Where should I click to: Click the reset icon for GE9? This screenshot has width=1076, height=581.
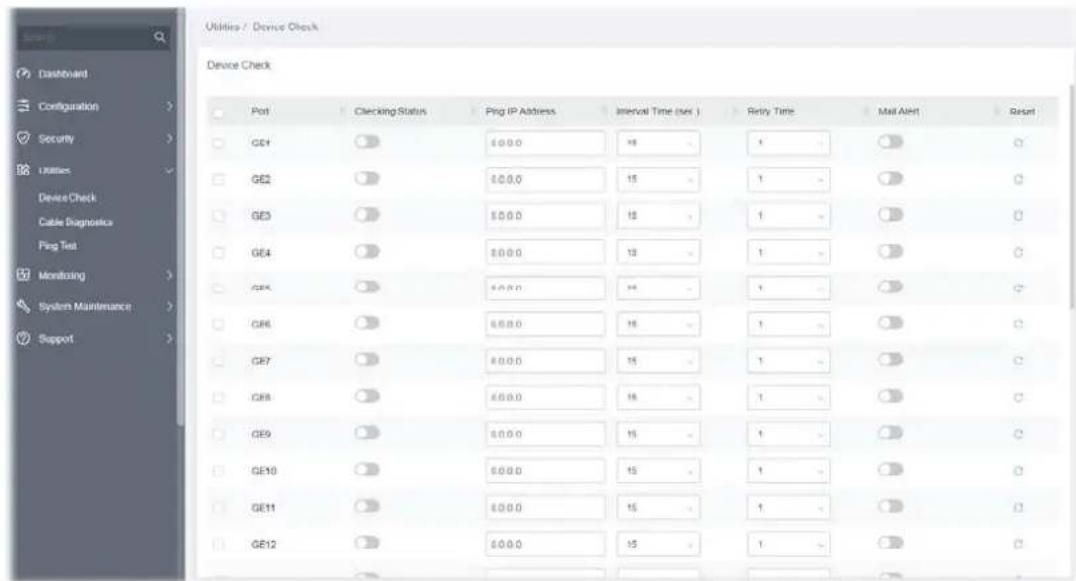(x=1018, y=434)
